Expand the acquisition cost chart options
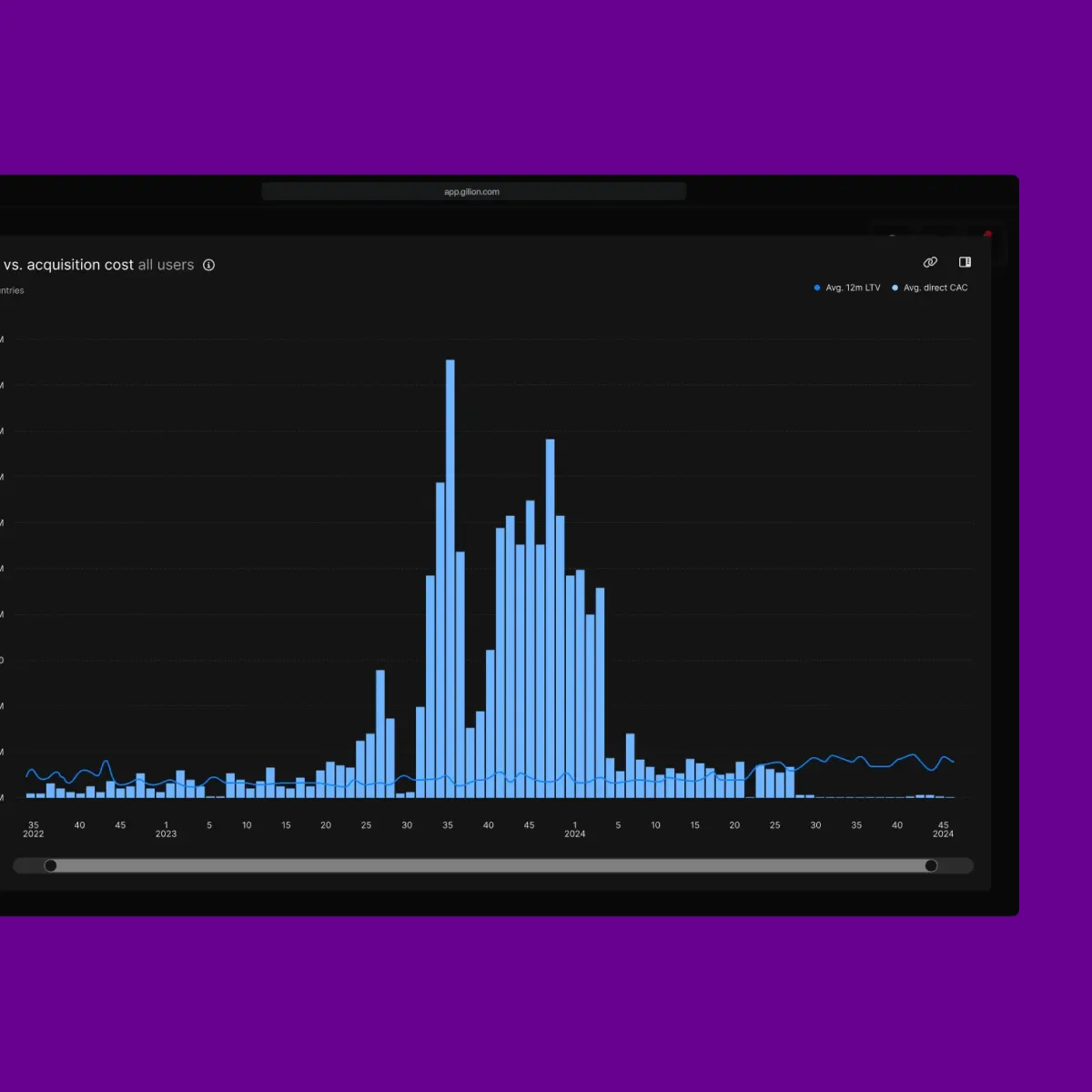Screen dimensions: 1092x1092 [x=965, y=262]
